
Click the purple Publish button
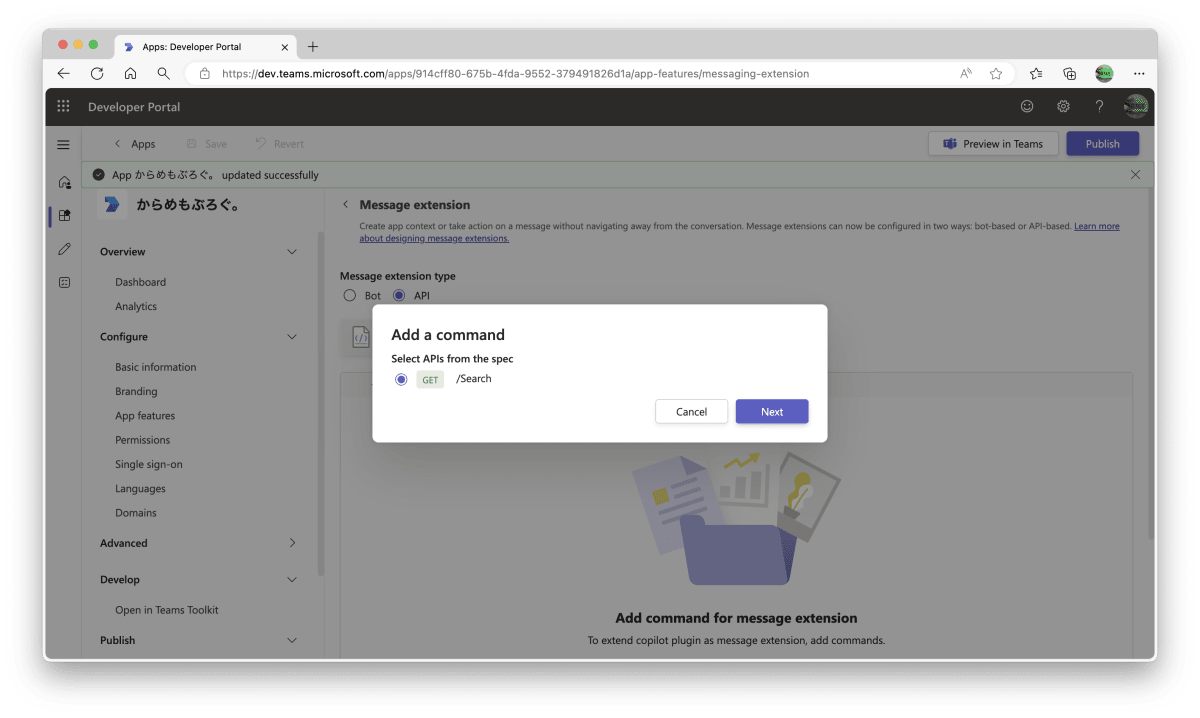point(1102,144)
